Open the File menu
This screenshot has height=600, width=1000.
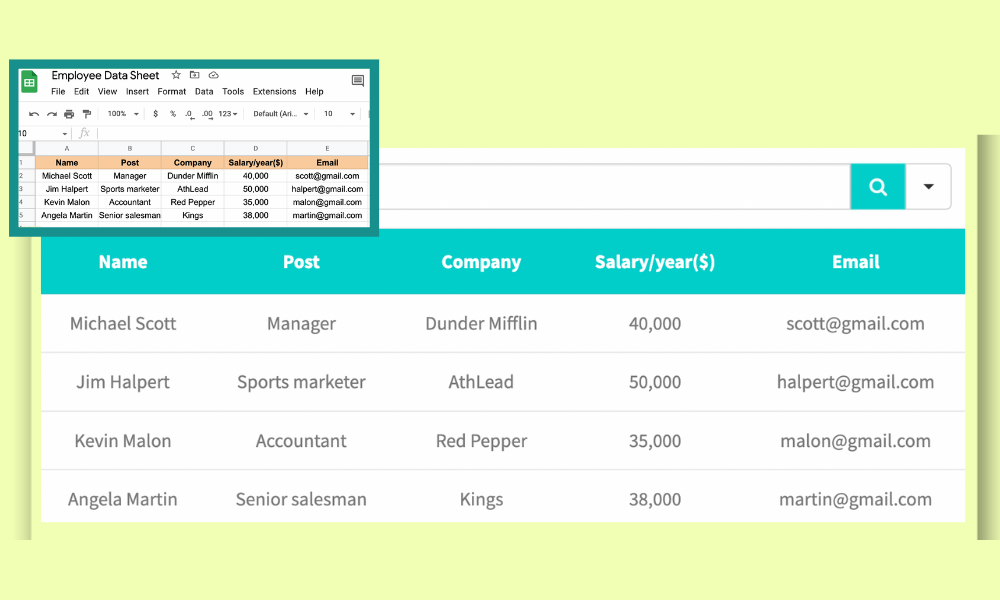[58, 92]
